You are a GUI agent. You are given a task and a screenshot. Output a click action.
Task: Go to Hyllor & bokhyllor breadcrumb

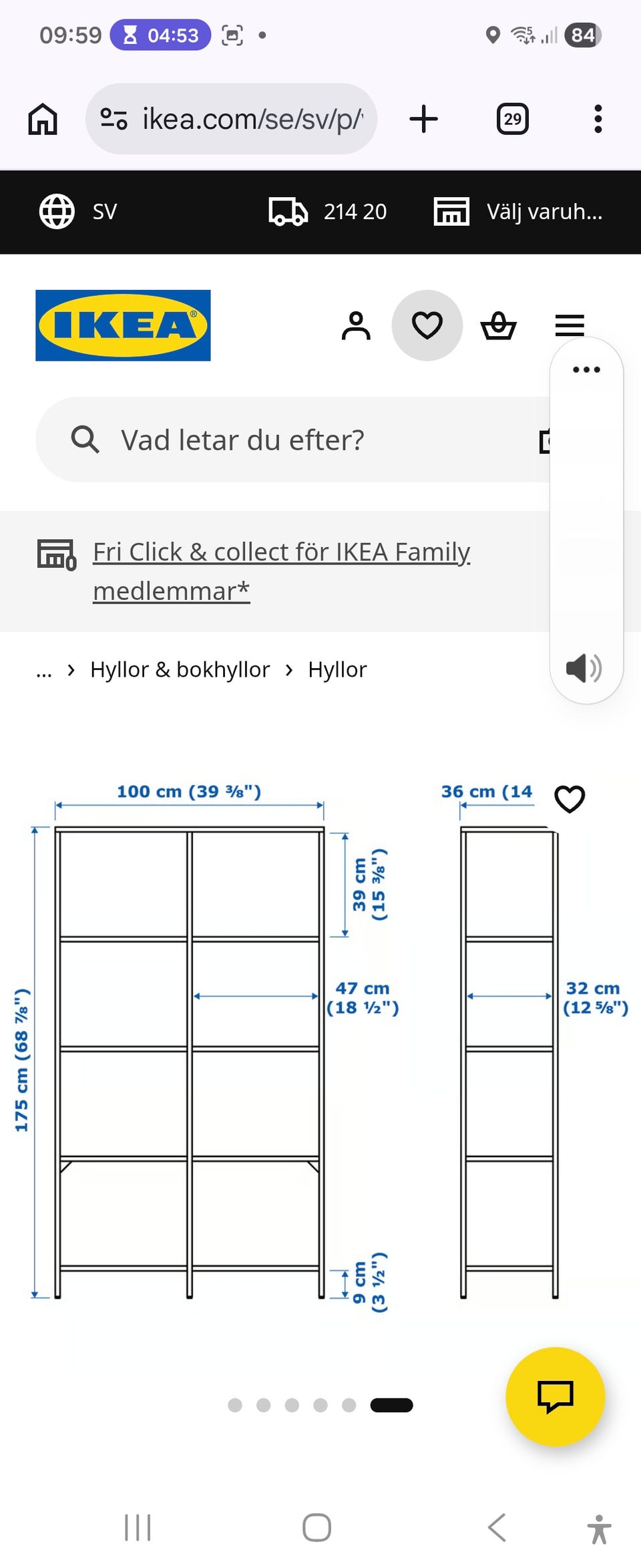(x=180, y=670)
